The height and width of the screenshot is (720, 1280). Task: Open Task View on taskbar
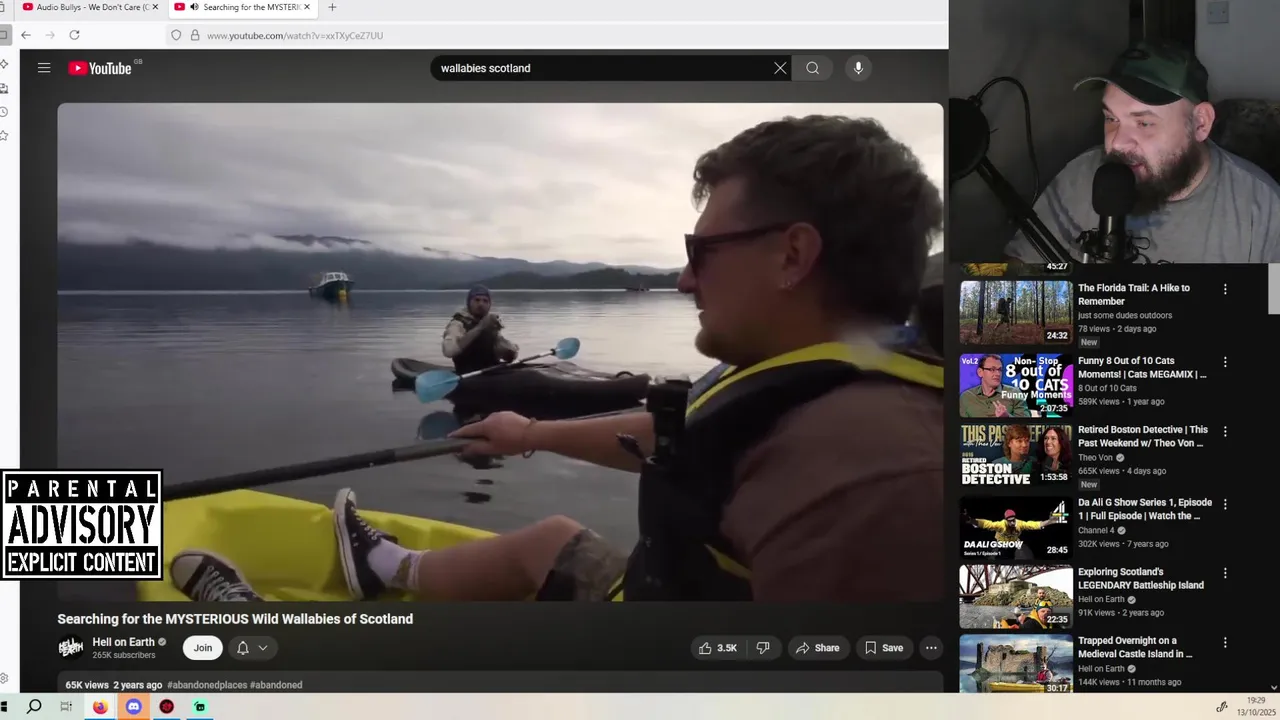coord(66,707)
